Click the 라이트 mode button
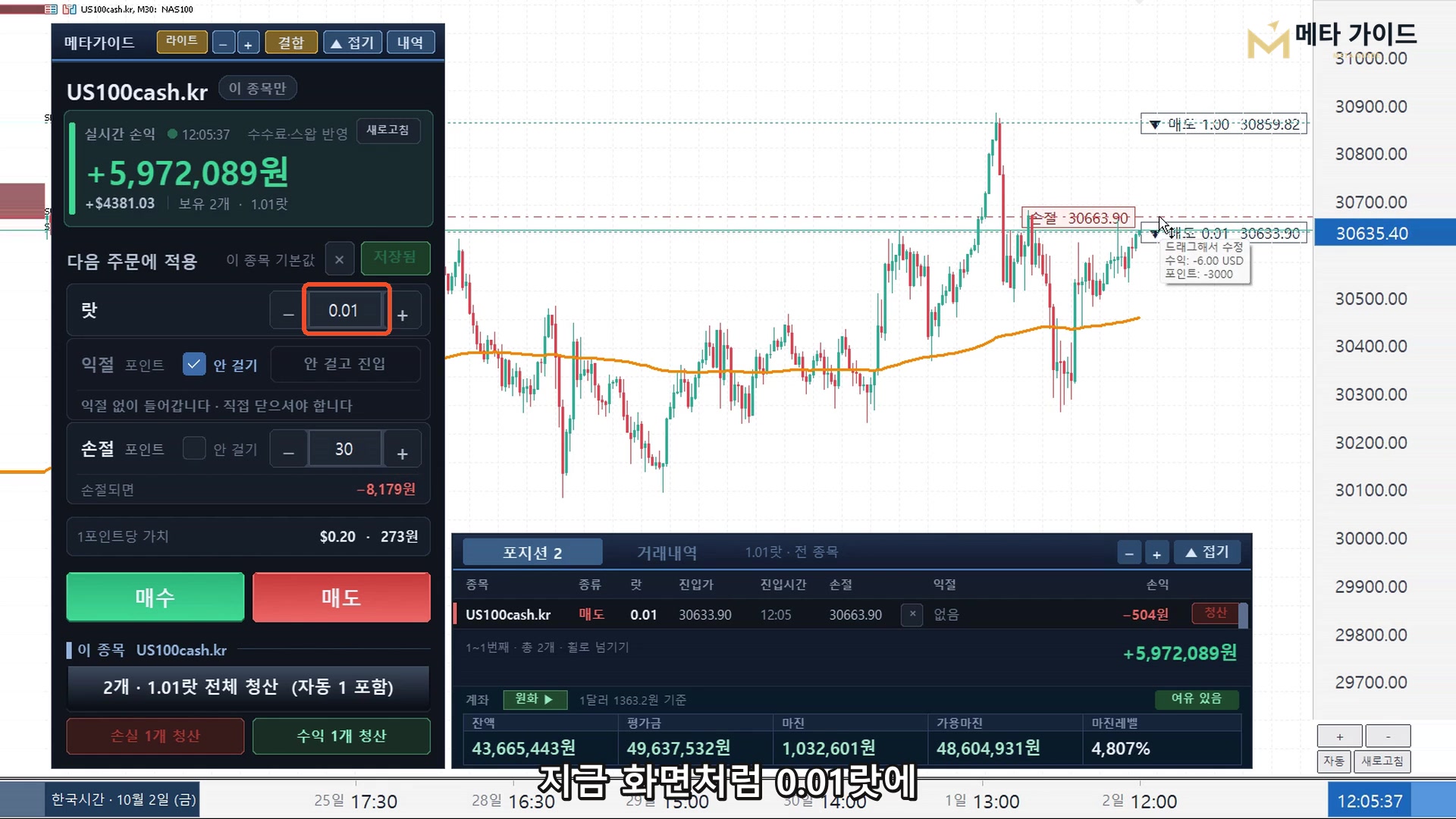 point(181,42)
